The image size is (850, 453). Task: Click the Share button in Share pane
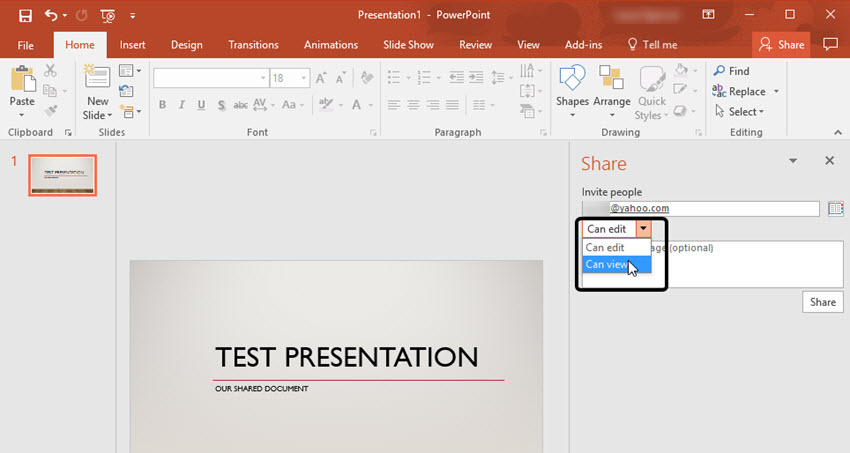[822, 302]
